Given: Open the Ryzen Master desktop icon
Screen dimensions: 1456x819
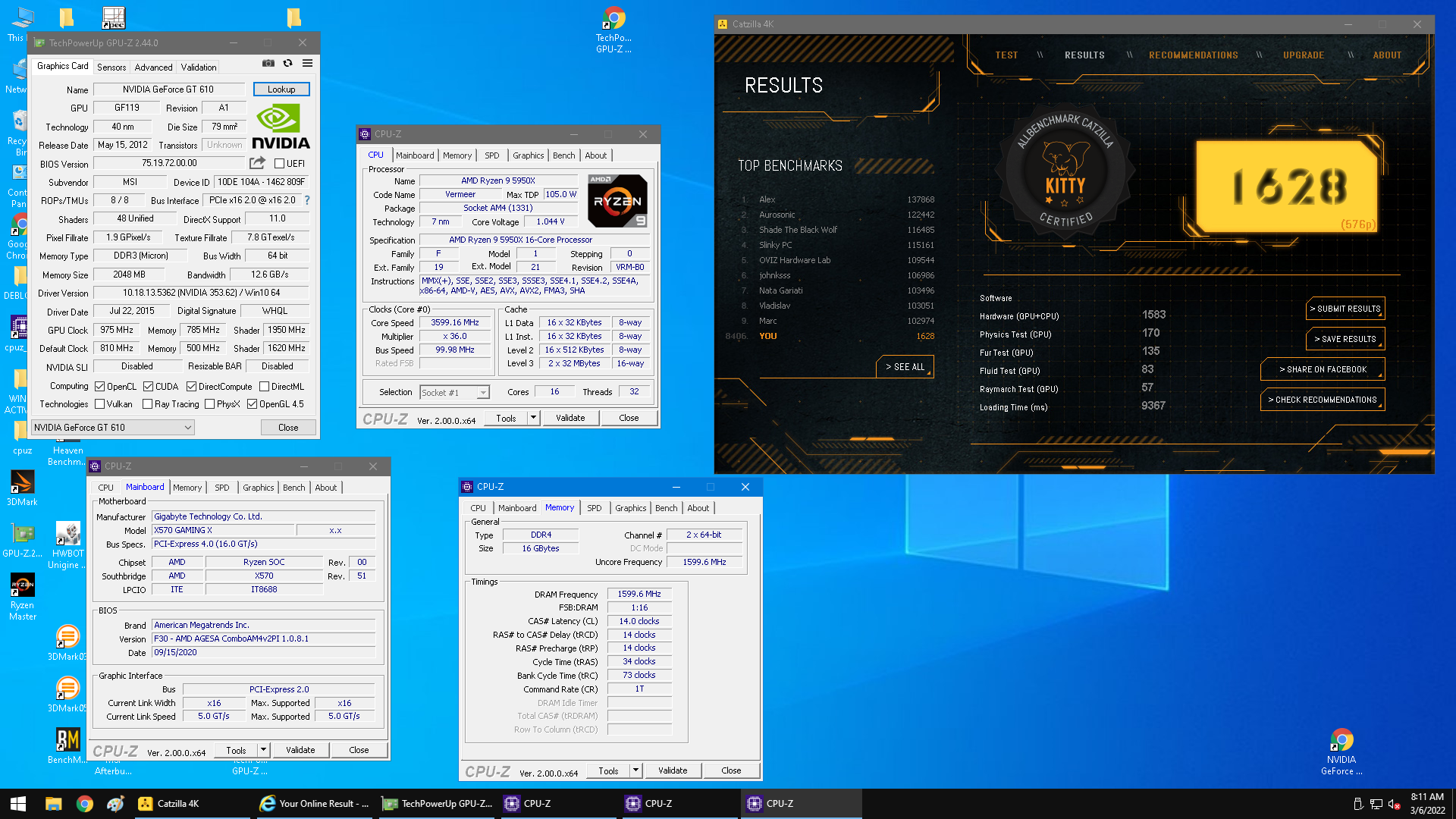Looking at the screenshot, I should (22, 598).
